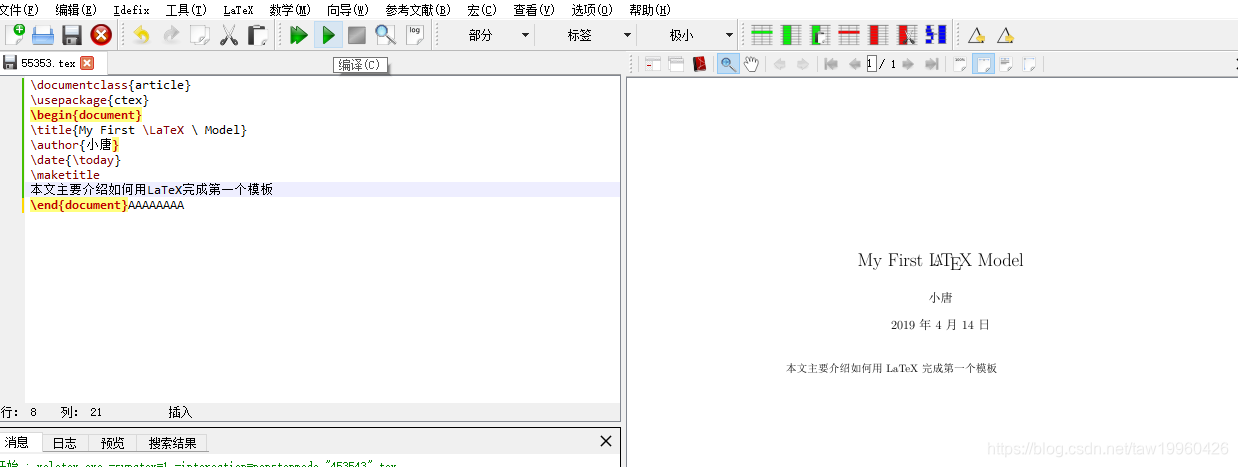Cut table column icon with scissors
The height and width of the screenshot is (467, 1238).
[907, 35]
